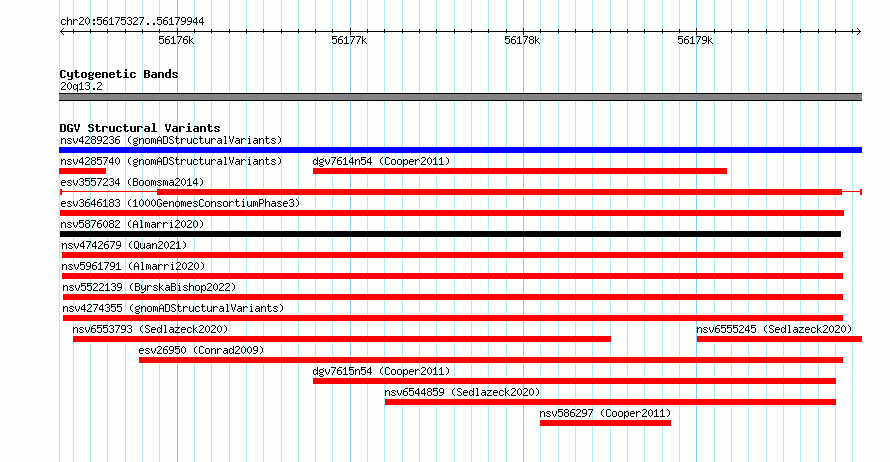Select the nsv6555245 red bar
The height and width of the screenshot is (462, 890).
click(779, 339)
